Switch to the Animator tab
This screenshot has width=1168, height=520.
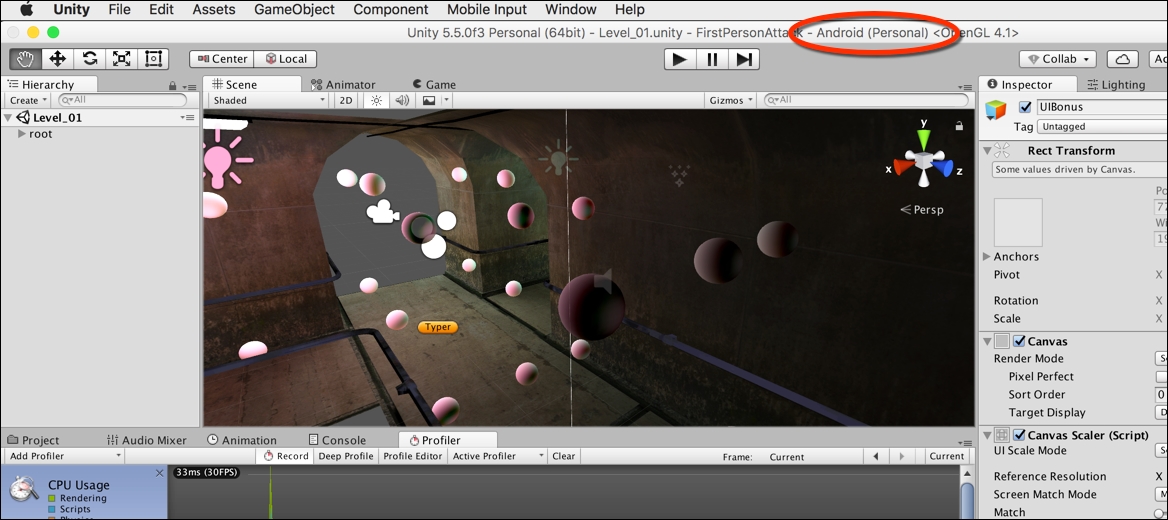[x=343, y=85]
